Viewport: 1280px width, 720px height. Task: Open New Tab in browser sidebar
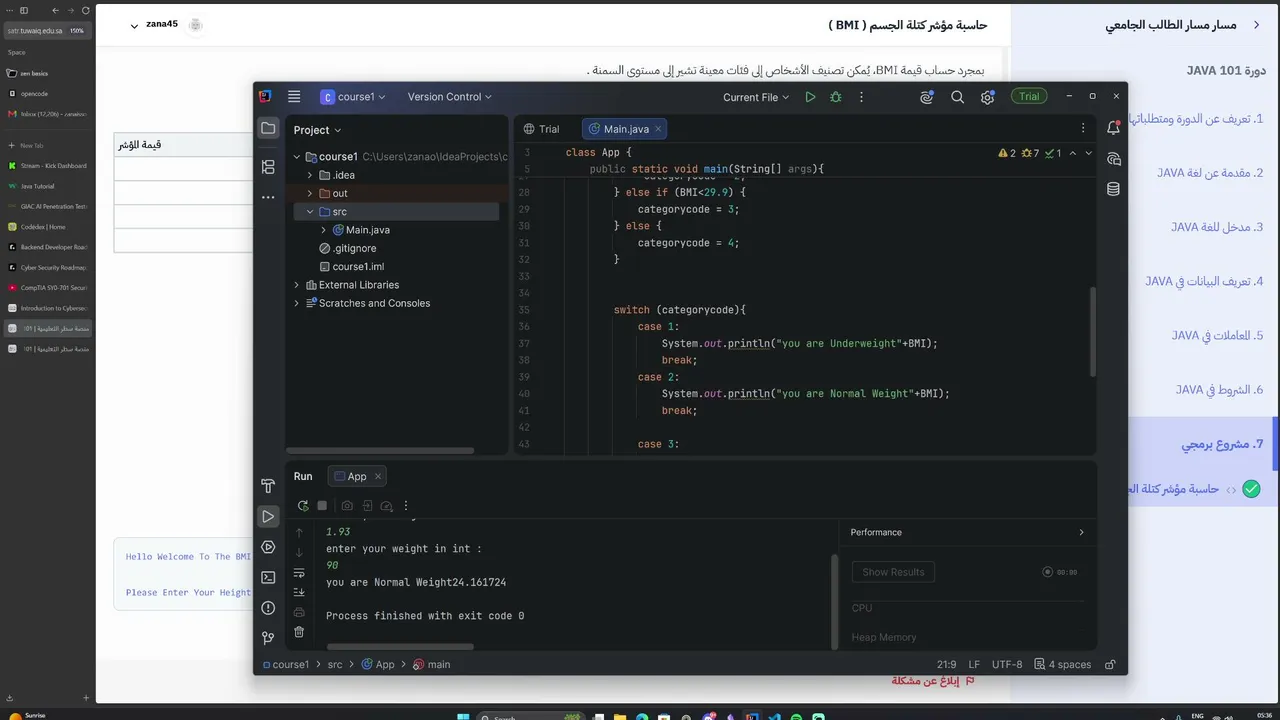48,145
